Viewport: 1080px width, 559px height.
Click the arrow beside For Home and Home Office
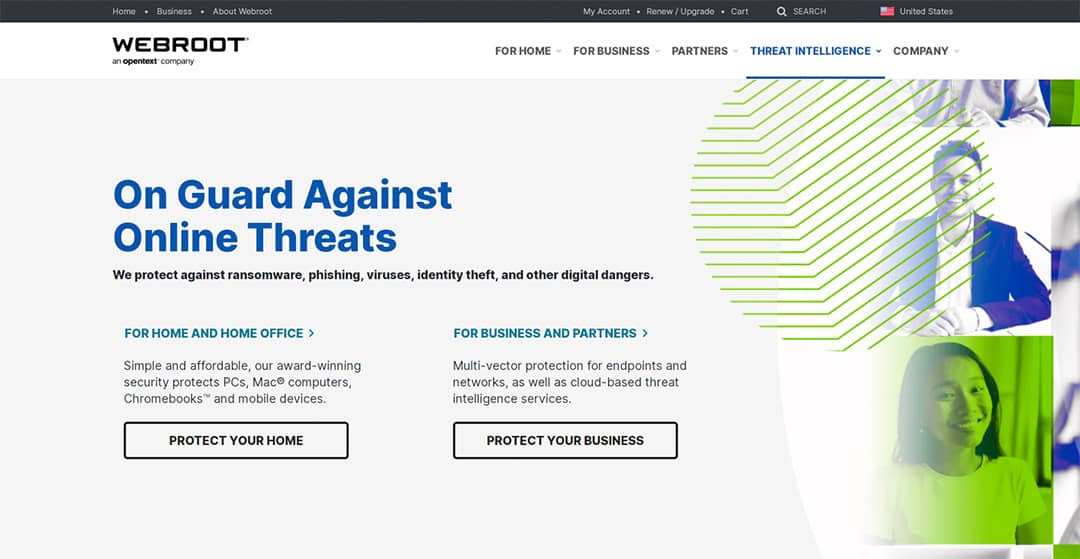click(x=312, y=333)
